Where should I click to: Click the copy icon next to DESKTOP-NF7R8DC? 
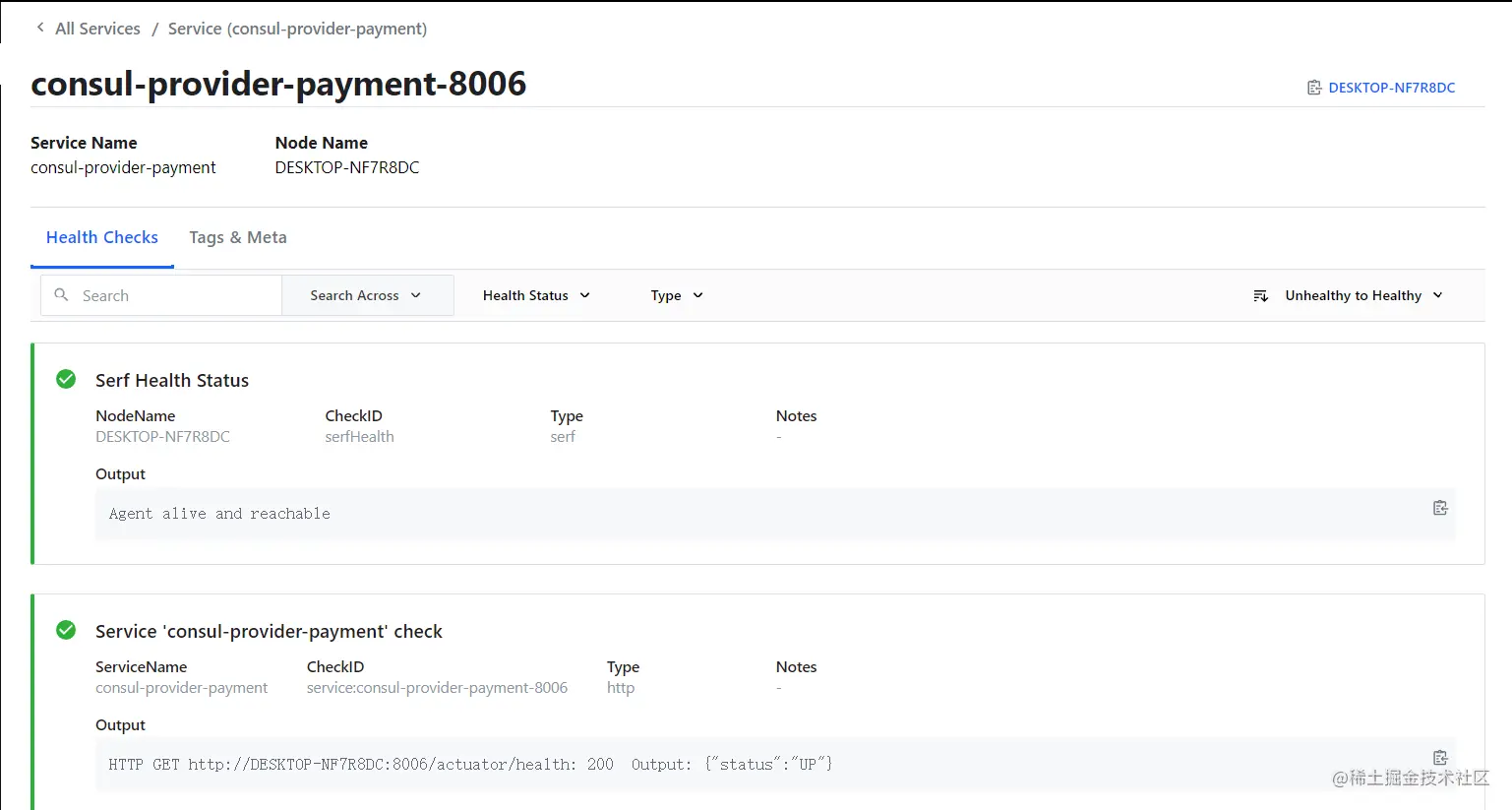click(1313, 88)
